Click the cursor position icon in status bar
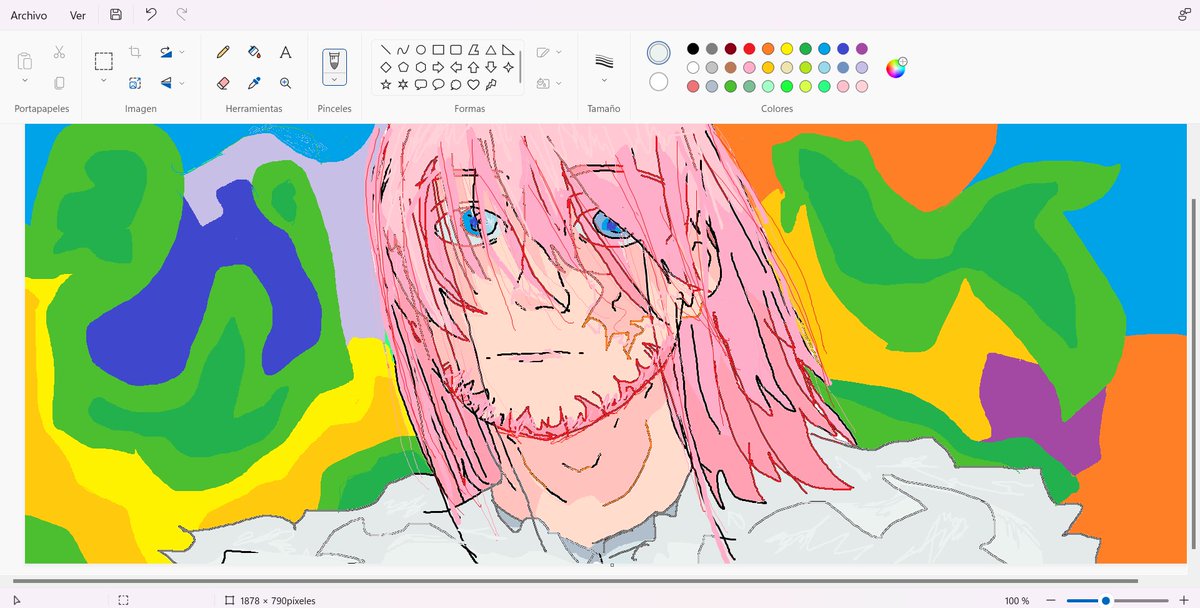This screenshot has height=608, width=1200. coord(16,600)
